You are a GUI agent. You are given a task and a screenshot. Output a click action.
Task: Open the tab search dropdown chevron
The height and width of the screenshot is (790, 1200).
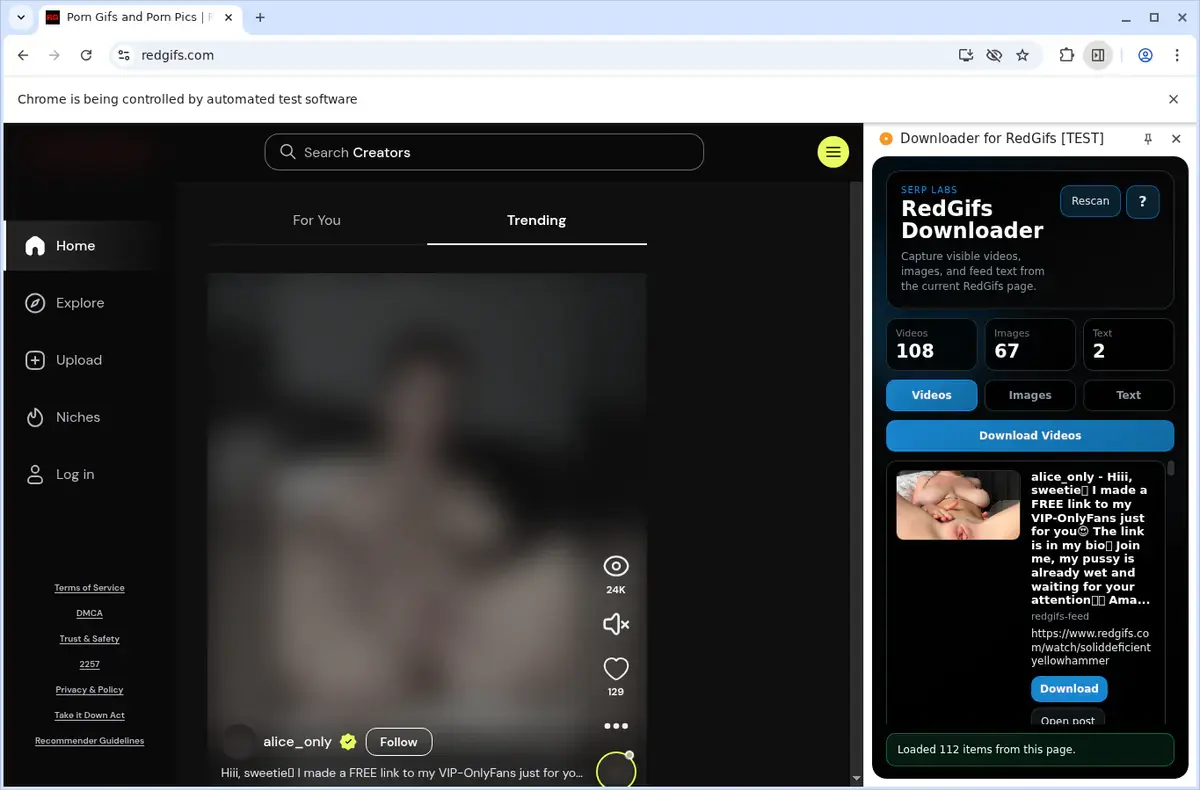(x=21, y=17)
